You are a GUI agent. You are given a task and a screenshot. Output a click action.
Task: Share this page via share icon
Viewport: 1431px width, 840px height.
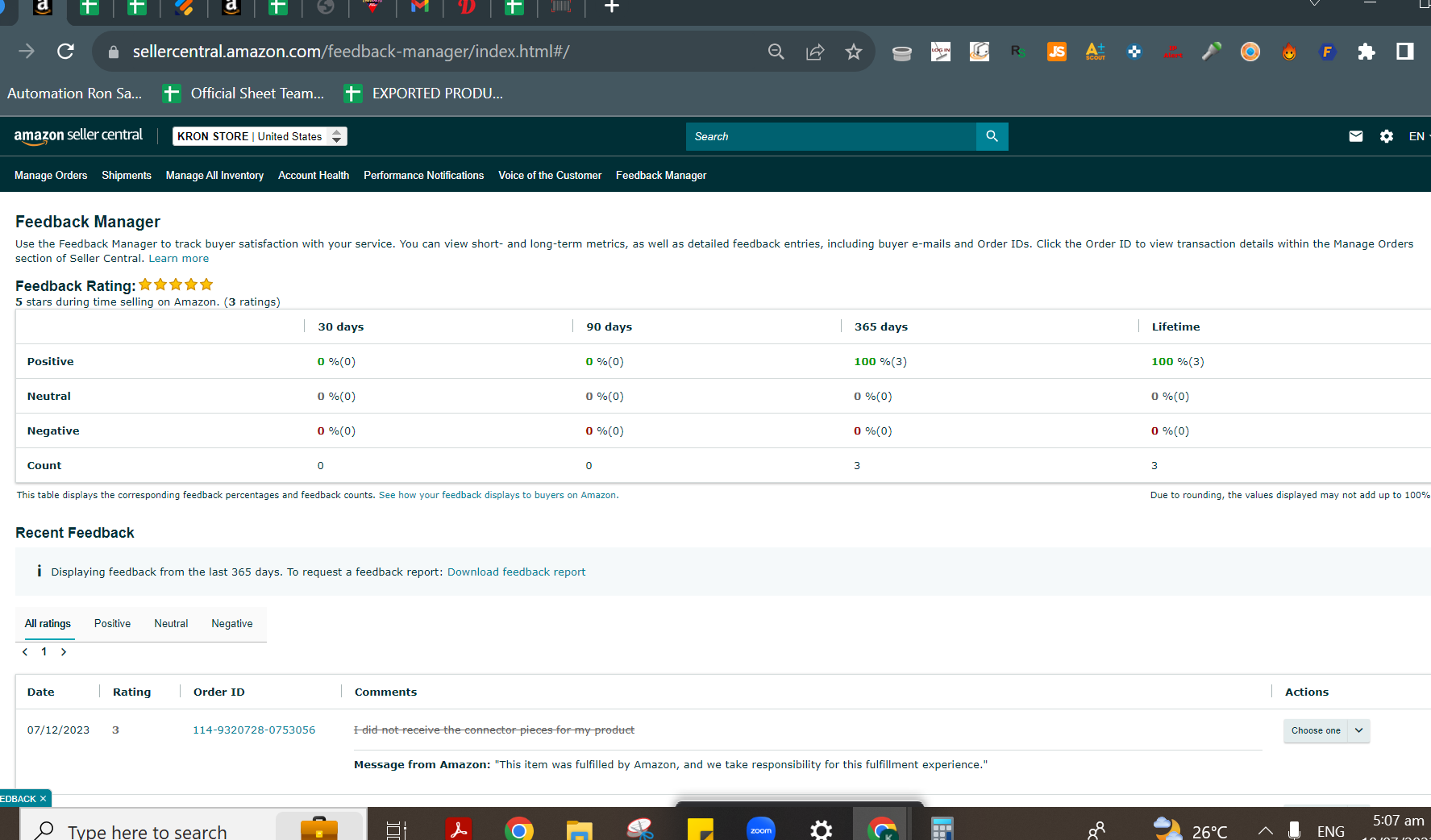coord(815,52)
